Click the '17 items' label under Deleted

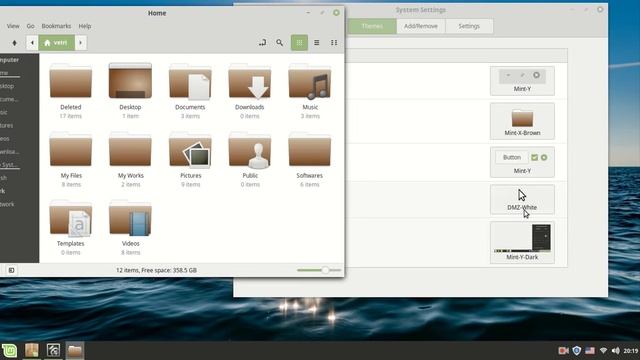(x=71, y=116)
